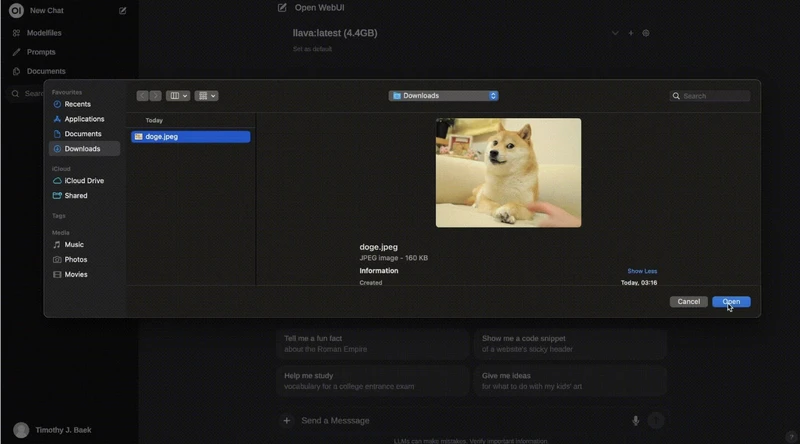The image size is (800, 444).
Task: Open Photos media in the sidebar
Action: coord(76,259)
